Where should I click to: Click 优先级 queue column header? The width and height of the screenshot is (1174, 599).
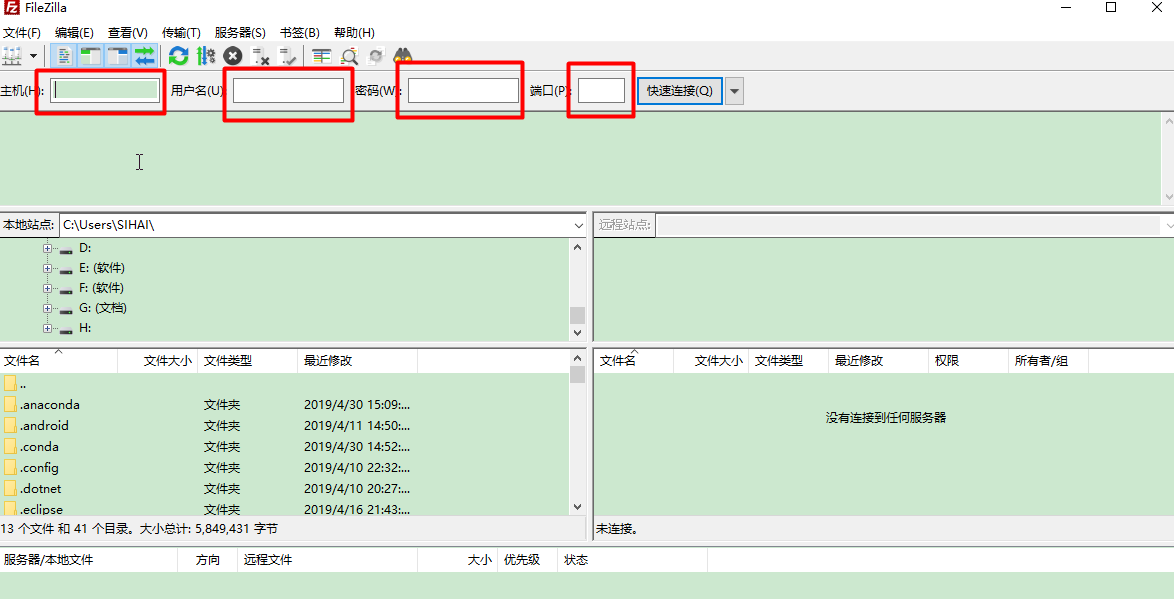click(x=528, y=560)
